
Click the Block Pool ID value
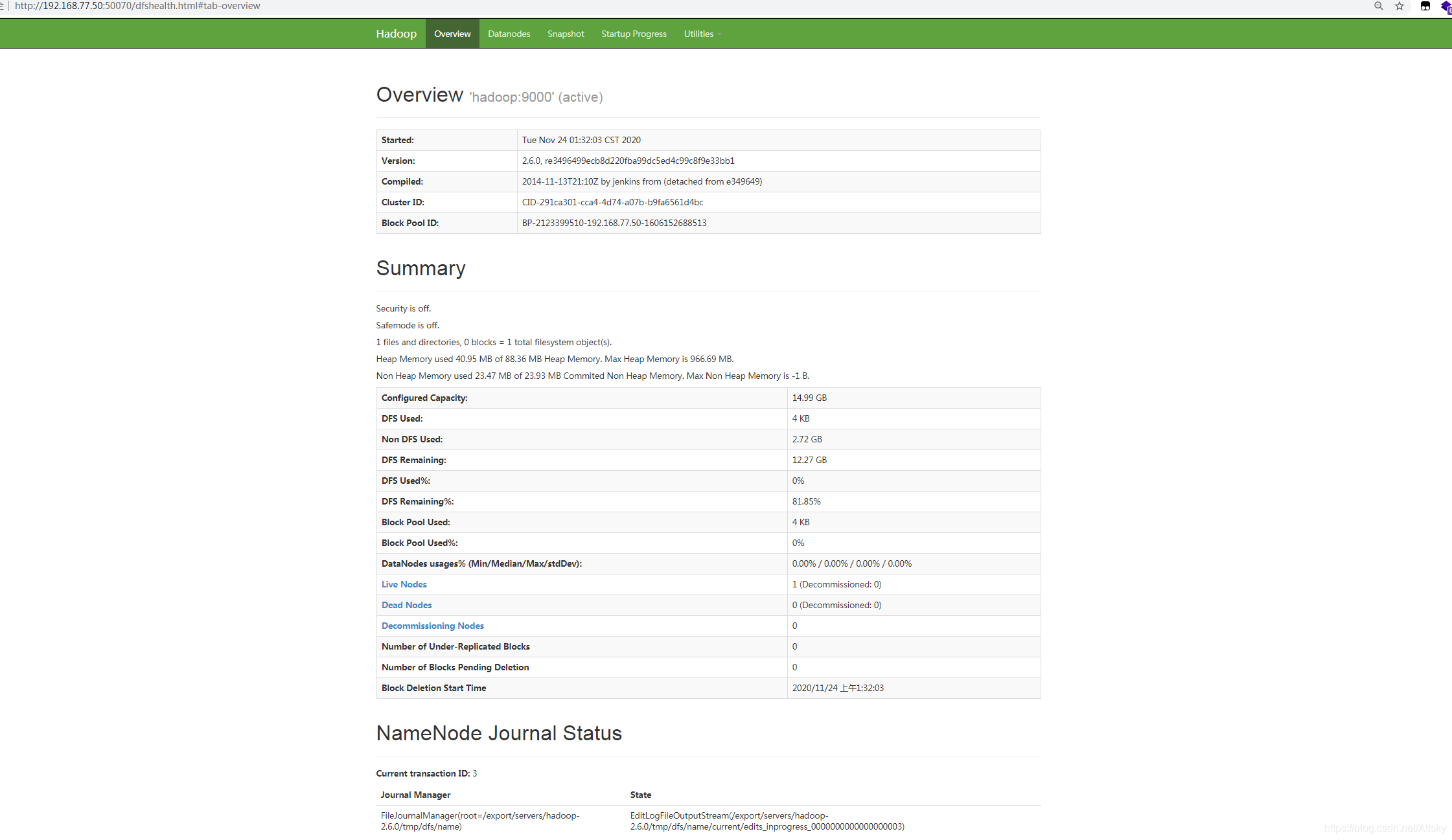click(614, 223)
